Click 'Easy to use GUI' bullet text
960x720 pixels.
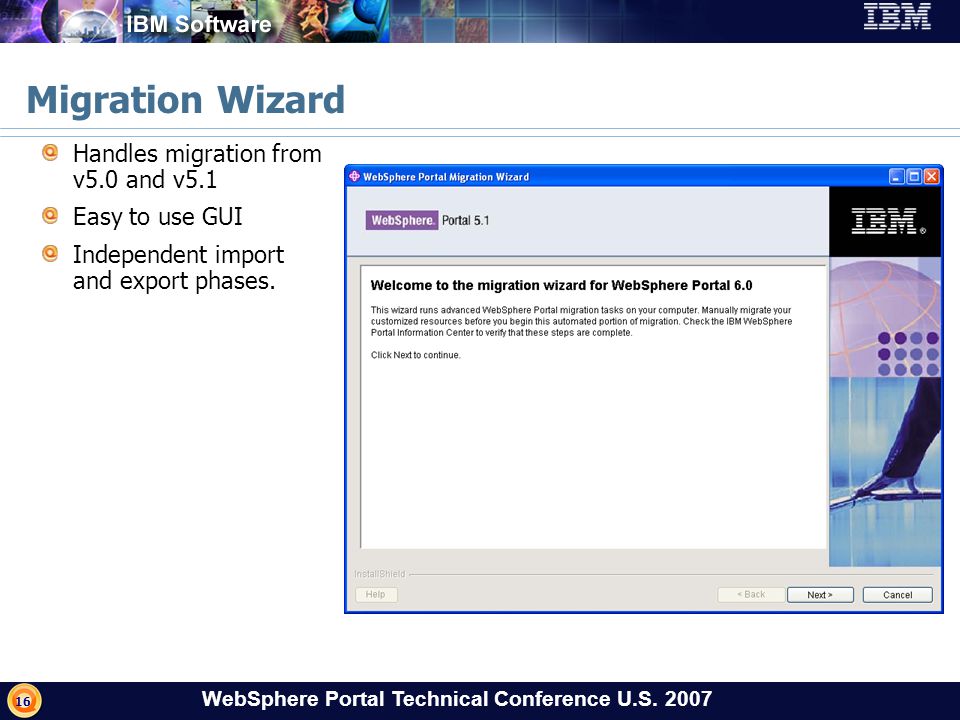[157, 217]
